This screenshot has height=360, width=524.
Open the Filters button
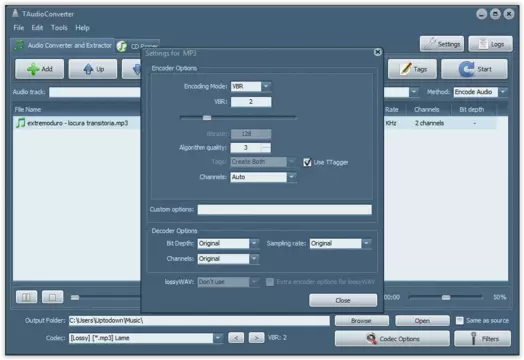[x=482, y=339]
